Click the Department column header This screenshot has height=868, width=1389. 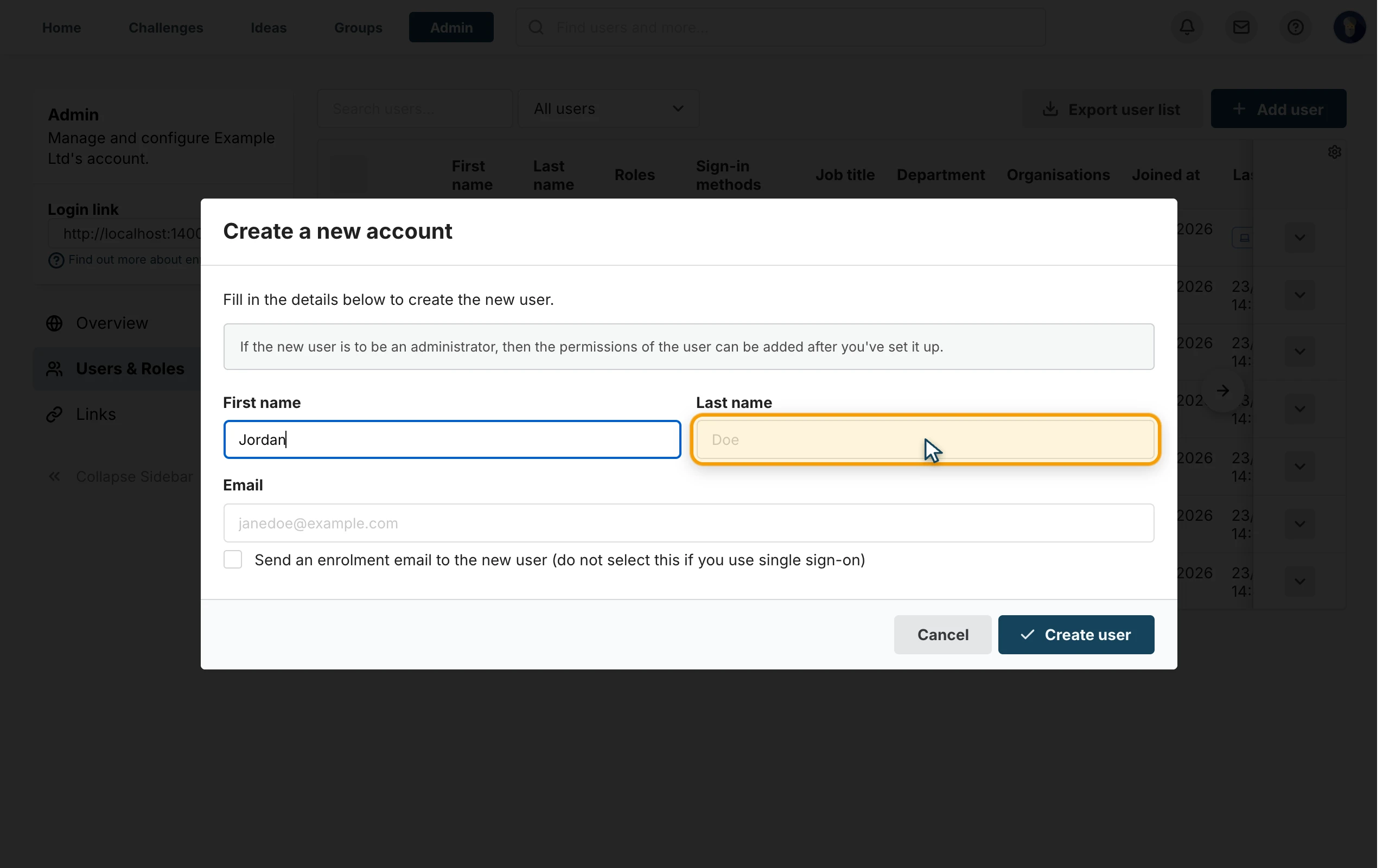[x=941, y=175]
